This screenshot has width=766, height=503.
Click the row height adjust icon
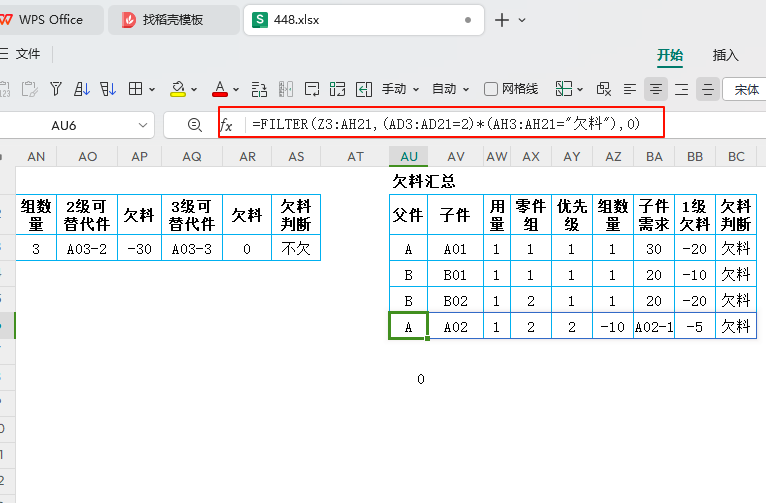(x=259, y=89)
